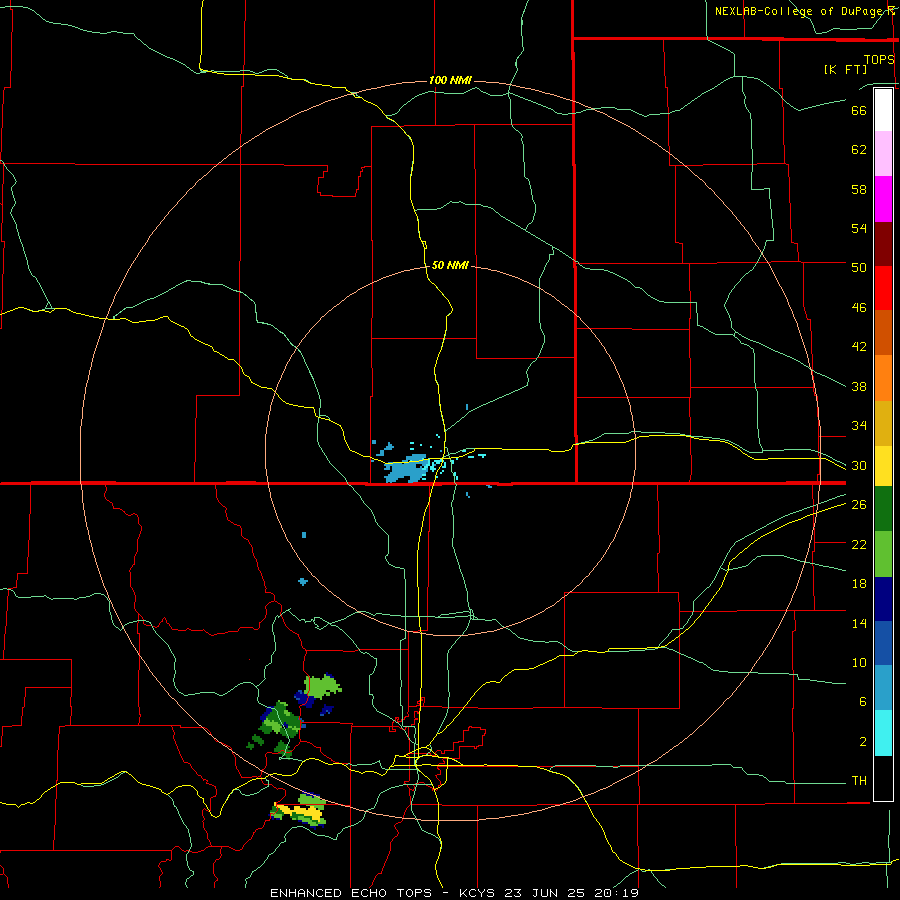900x900 pixels.
Task: Select the light green legend band
Action: pos(883,554)
